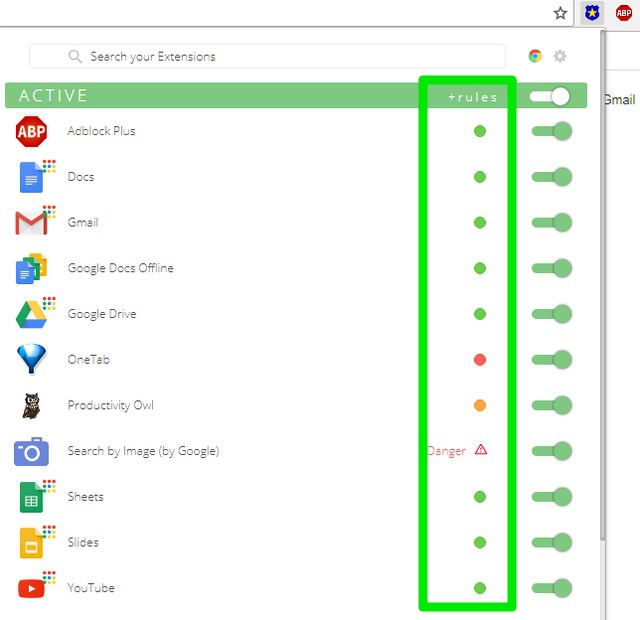Viewport: 640px width, 620px height.
Task: Click the Docs app icon
Action: pos(31,177)
